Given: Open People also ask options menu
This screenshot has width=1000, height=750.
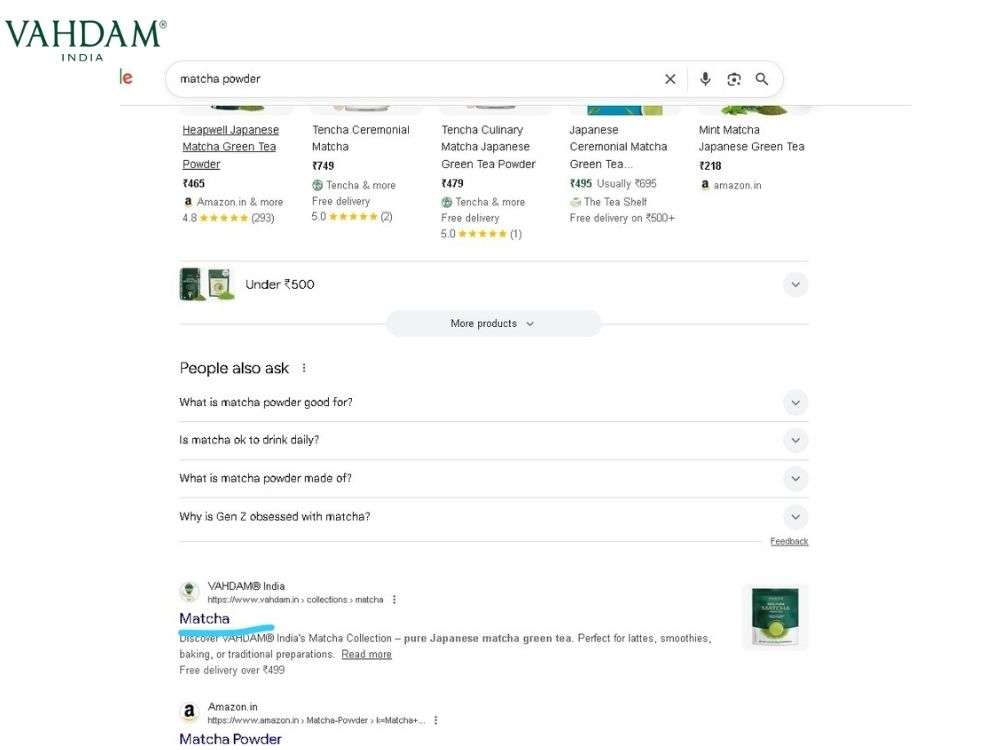Looking at the screenshot, I should pos(304,368).
